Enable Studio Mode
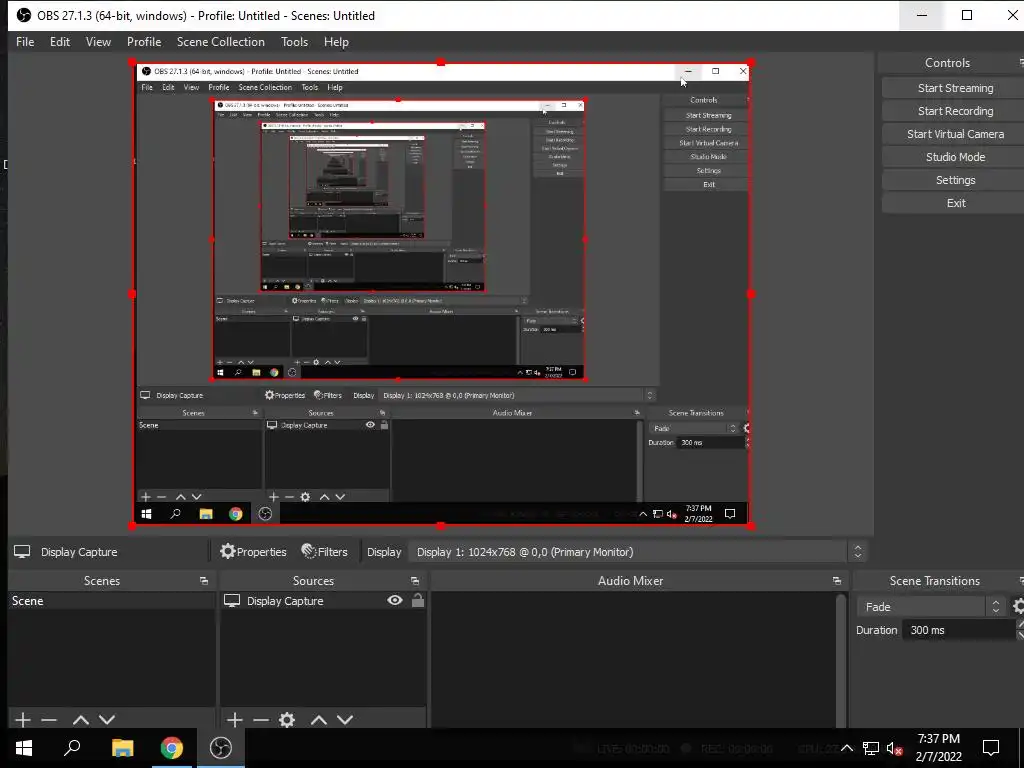 coord(955,157)
